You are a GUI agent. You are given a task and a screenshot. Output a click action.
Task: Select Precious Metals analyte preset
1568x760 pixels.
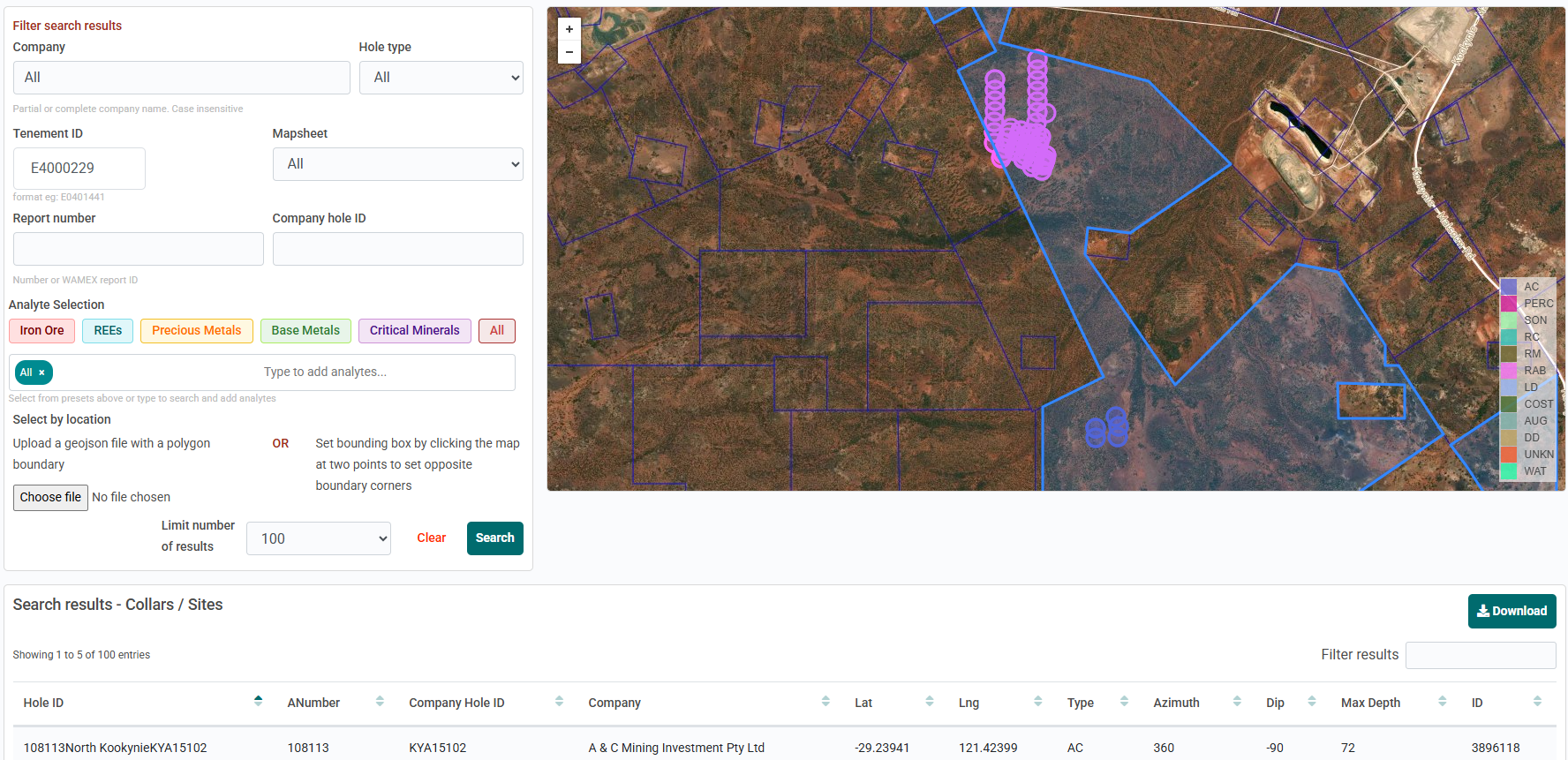pyautogui.click(x=196, y=331)
